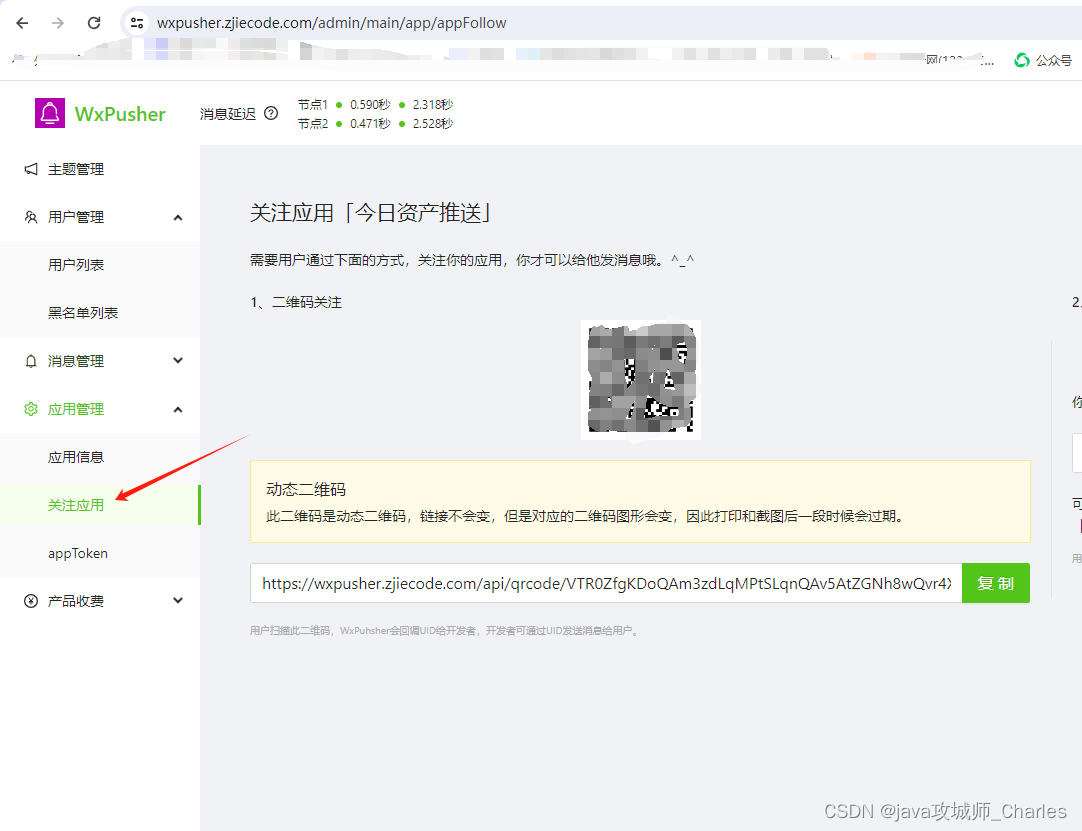Image resolution: width=1082 pixels, height=831 pixels.
Task: Click the URL address bar text
Action: point(331,23)
